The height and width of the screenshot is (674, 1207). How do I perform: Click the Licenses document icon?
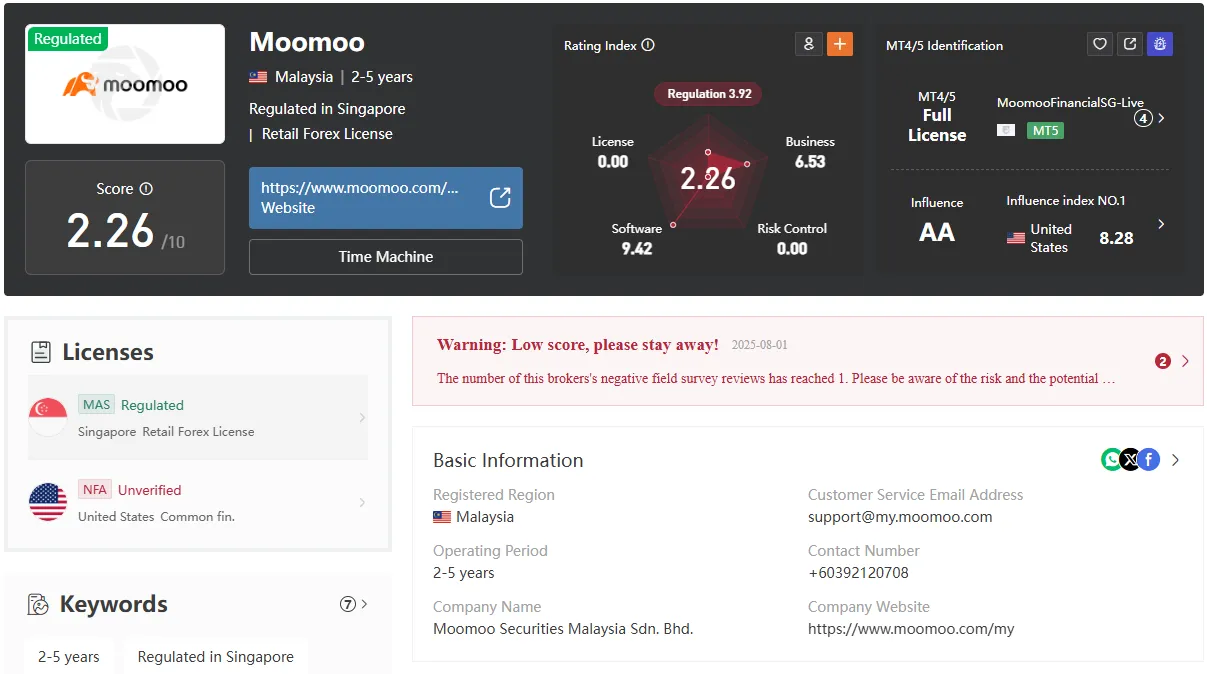(x=41, y=352)
